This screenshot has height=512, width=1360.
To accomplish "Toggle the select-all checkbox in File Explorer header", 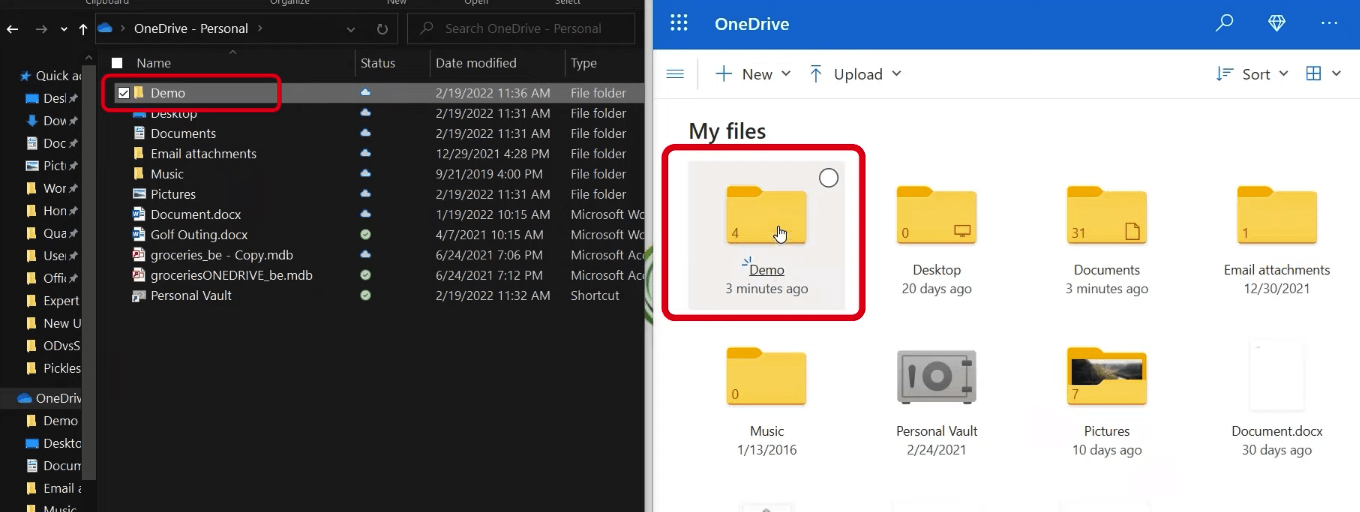I will [x=117, y=63].
